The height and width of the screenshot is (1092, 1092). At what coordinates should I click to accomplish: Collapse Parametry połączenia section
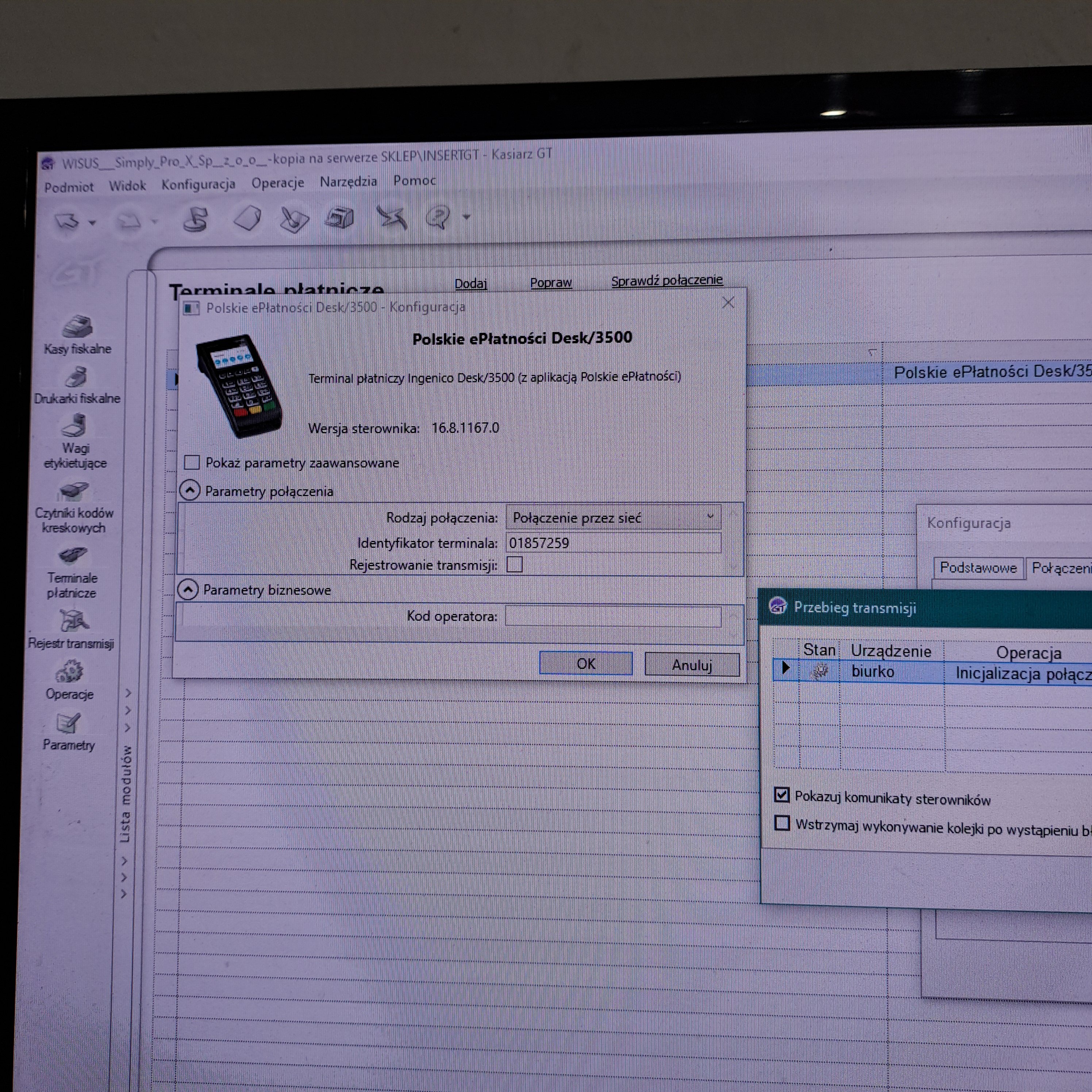(190, 490)
